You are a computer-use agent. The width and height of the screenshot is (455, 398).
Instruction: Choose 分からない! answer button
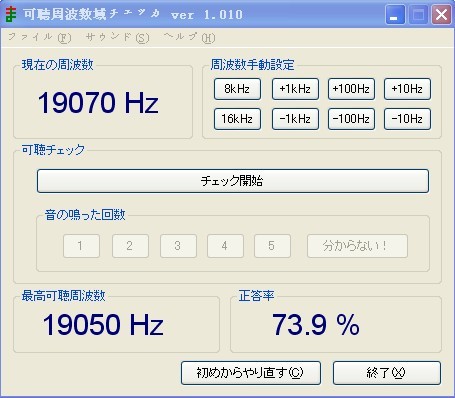pyautogui.click(x=357, y=246)
